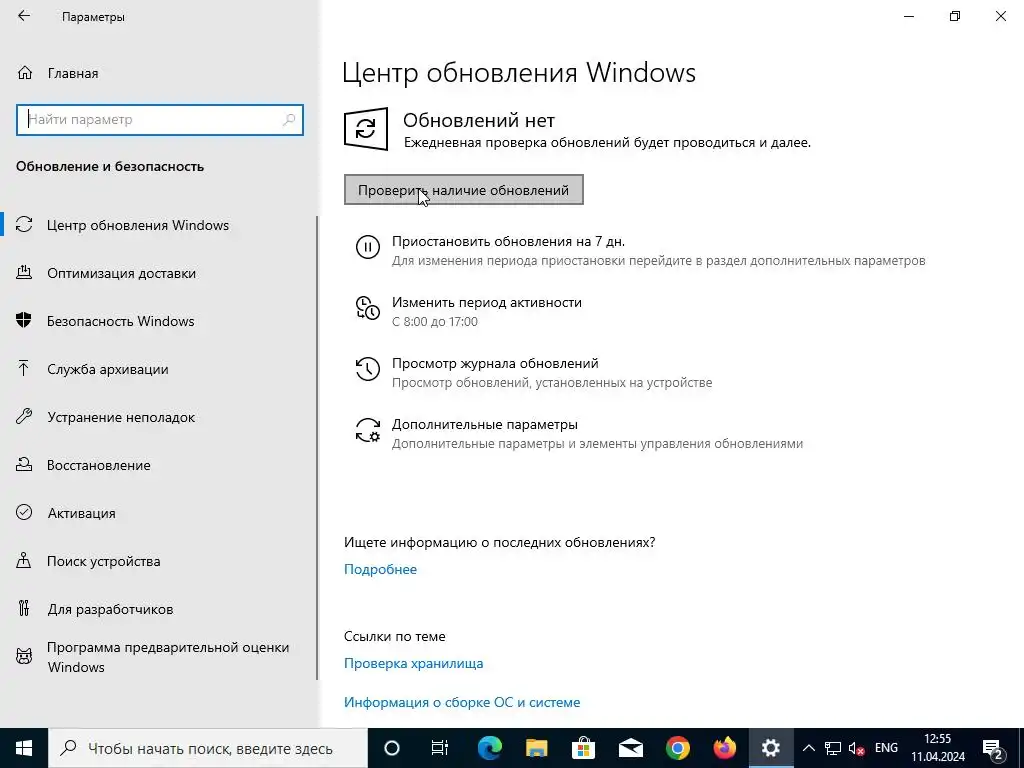The width and height of the screenshot is (1024, 768).
Task: Click the magnifier icon in the search field
Action: 289,120
